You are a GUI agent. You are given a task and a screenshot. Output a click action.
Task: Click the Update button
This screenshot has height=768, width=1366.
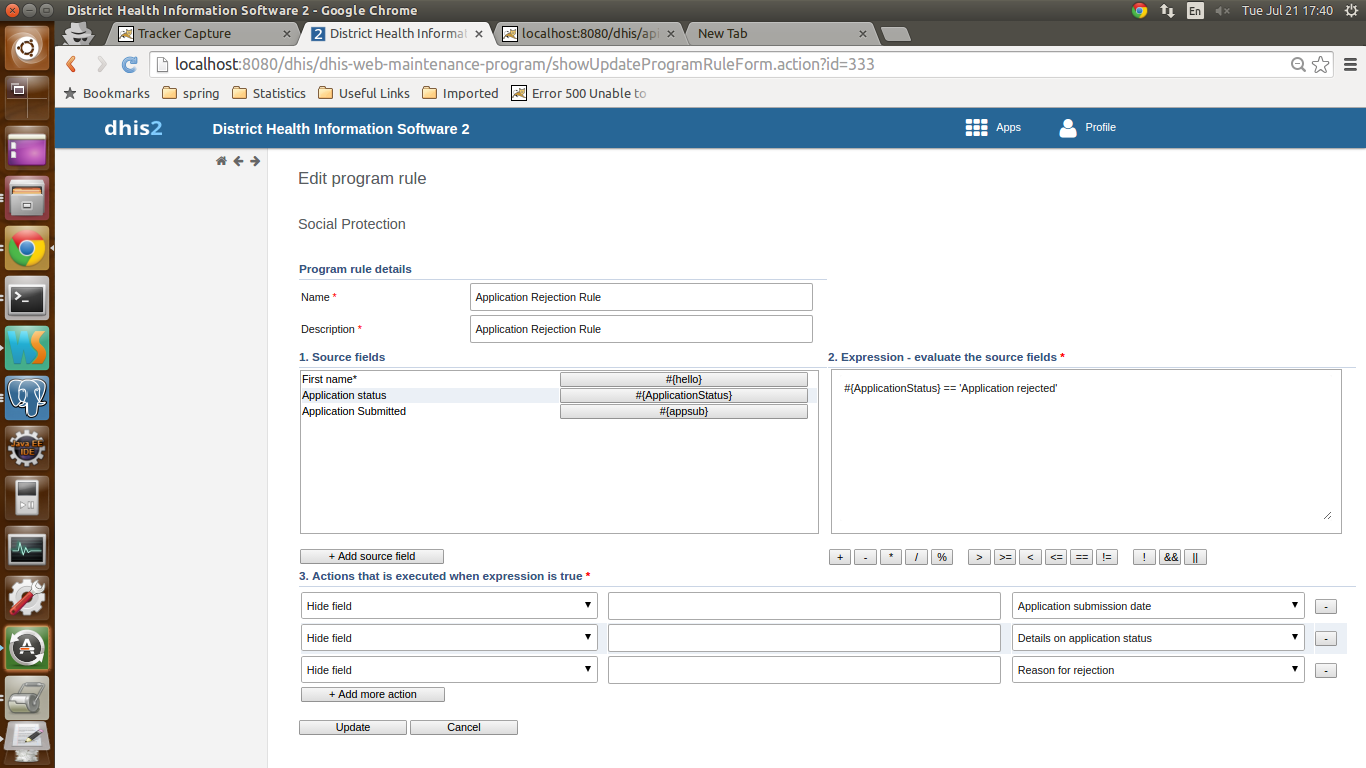pos(353,728)
